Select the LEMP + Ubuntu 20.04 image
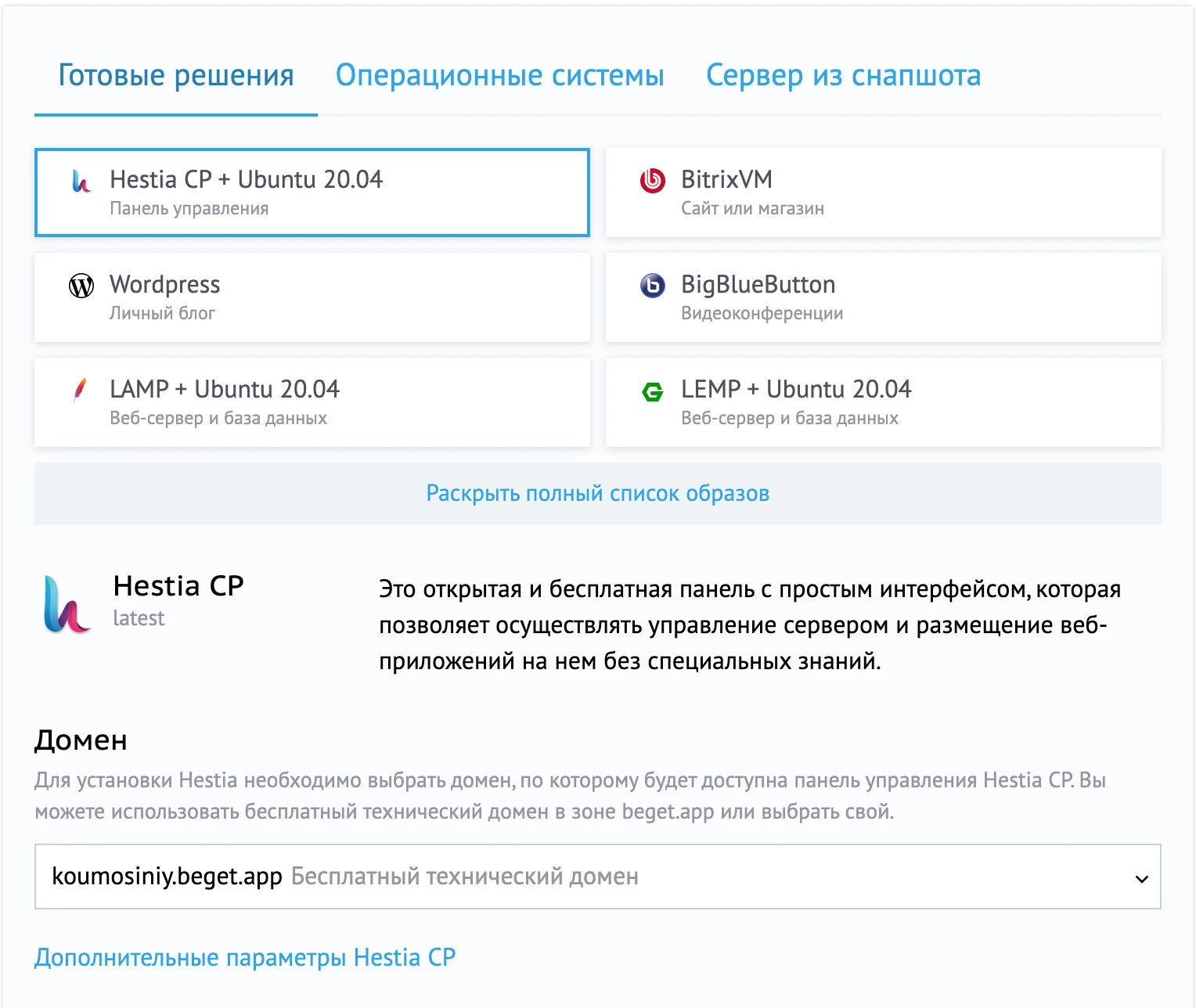The image size is (1196, 1008). pos(883,402)
